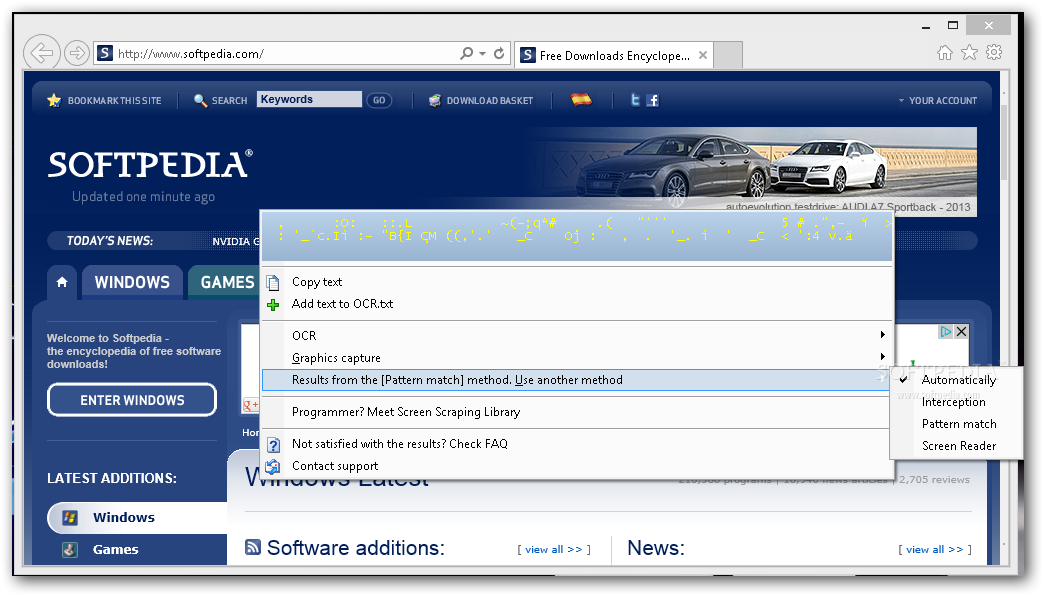1044x596 pixels.
Task: Click the Games icon in sidebar
Action: coord(70,550)
